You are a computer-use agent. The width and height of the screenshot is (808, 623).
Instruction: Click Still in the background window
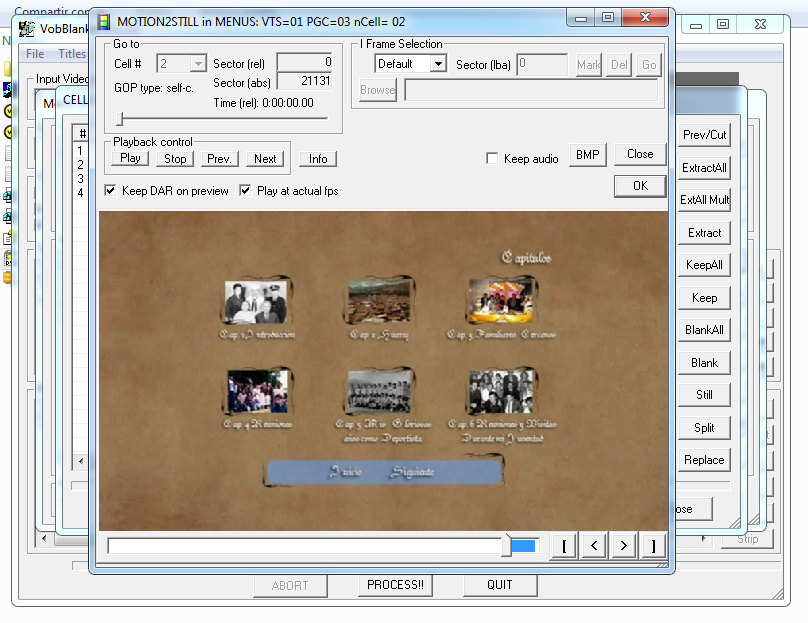(x=704, y=395)
